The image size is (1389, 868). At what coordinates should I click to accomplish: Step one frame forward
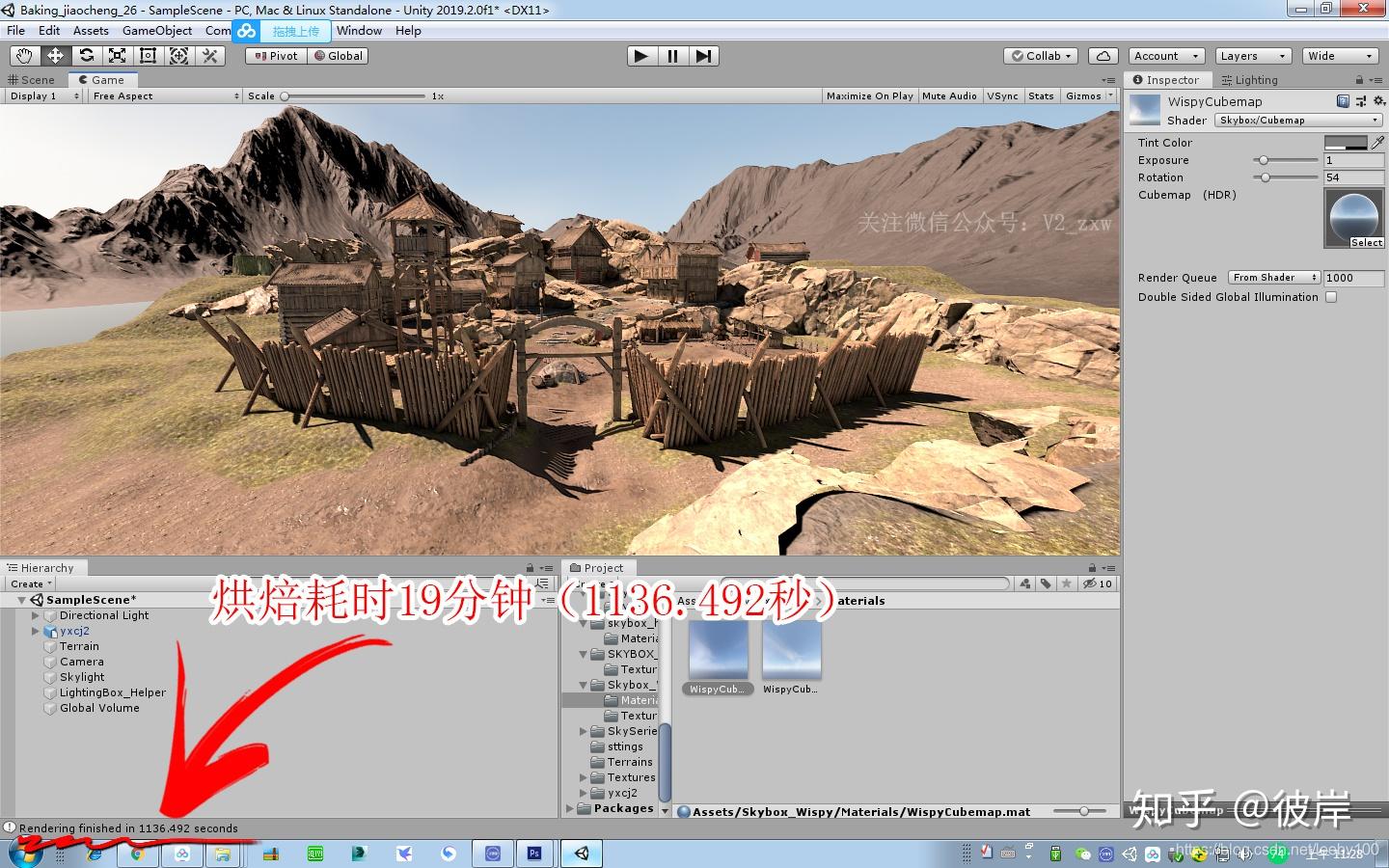point(703,56)
